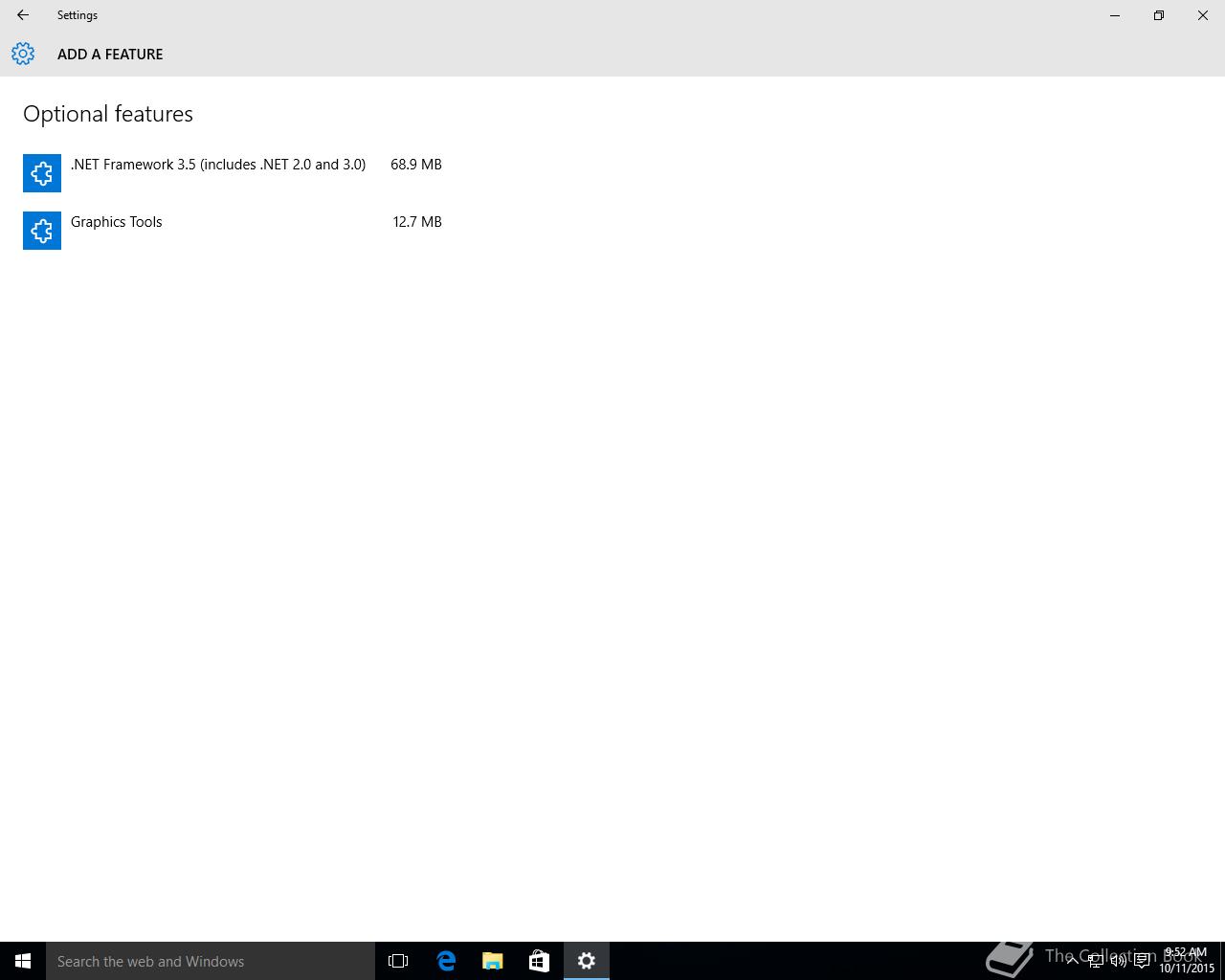Click the 68.9 MB size value
Screen dimensions: 1225x980
pyautogui.click(x=416, y=165)
